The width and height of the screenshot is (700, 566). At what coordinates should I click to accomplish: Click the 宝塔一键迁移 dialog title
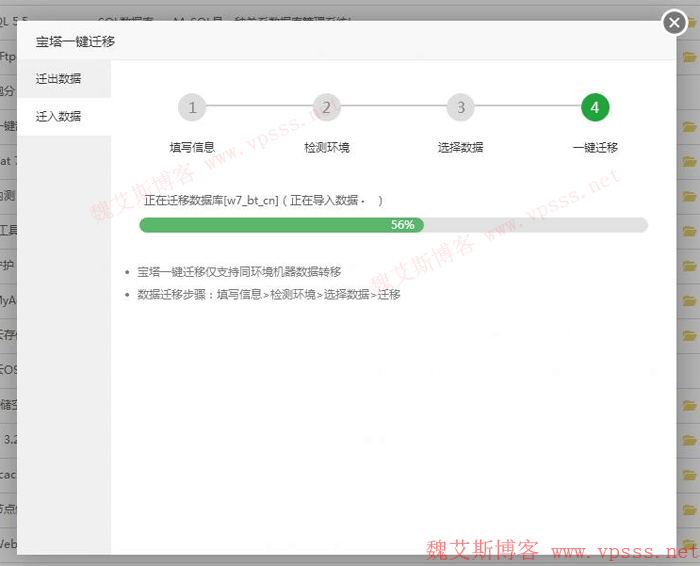click(x=75, y=41)
